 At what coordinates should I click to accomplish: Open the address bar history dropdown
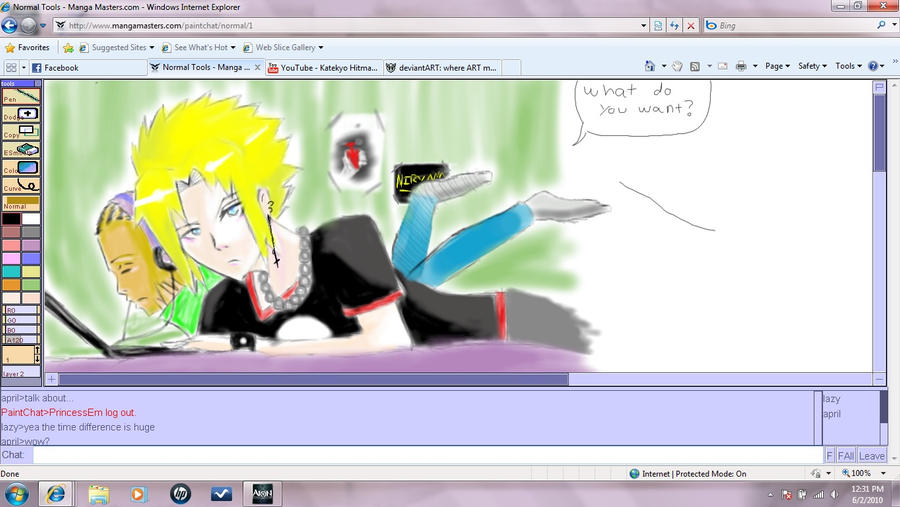(643, 26)
